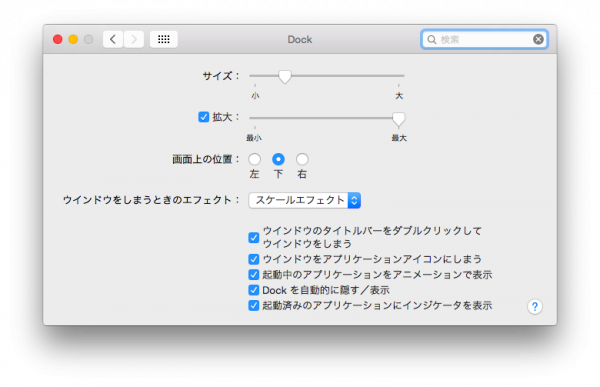Image resolution: width=600 pixels, height=387 pixels.
Task: Select the 右 dock position radio button
Action: 302,159
